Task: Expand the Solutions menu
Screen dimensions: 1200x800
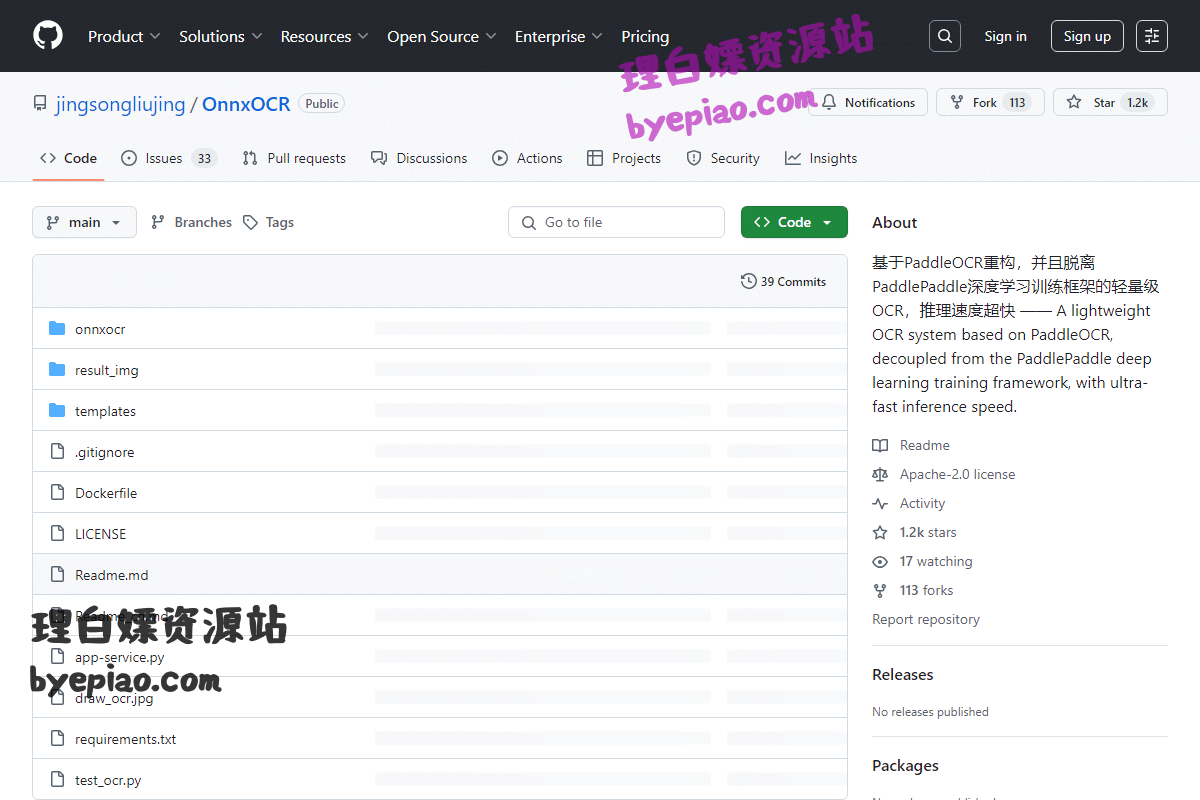Action: pos(220,36)
